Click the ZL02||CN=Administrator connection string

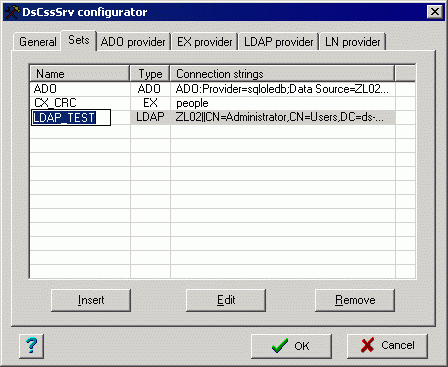(283, 117)
